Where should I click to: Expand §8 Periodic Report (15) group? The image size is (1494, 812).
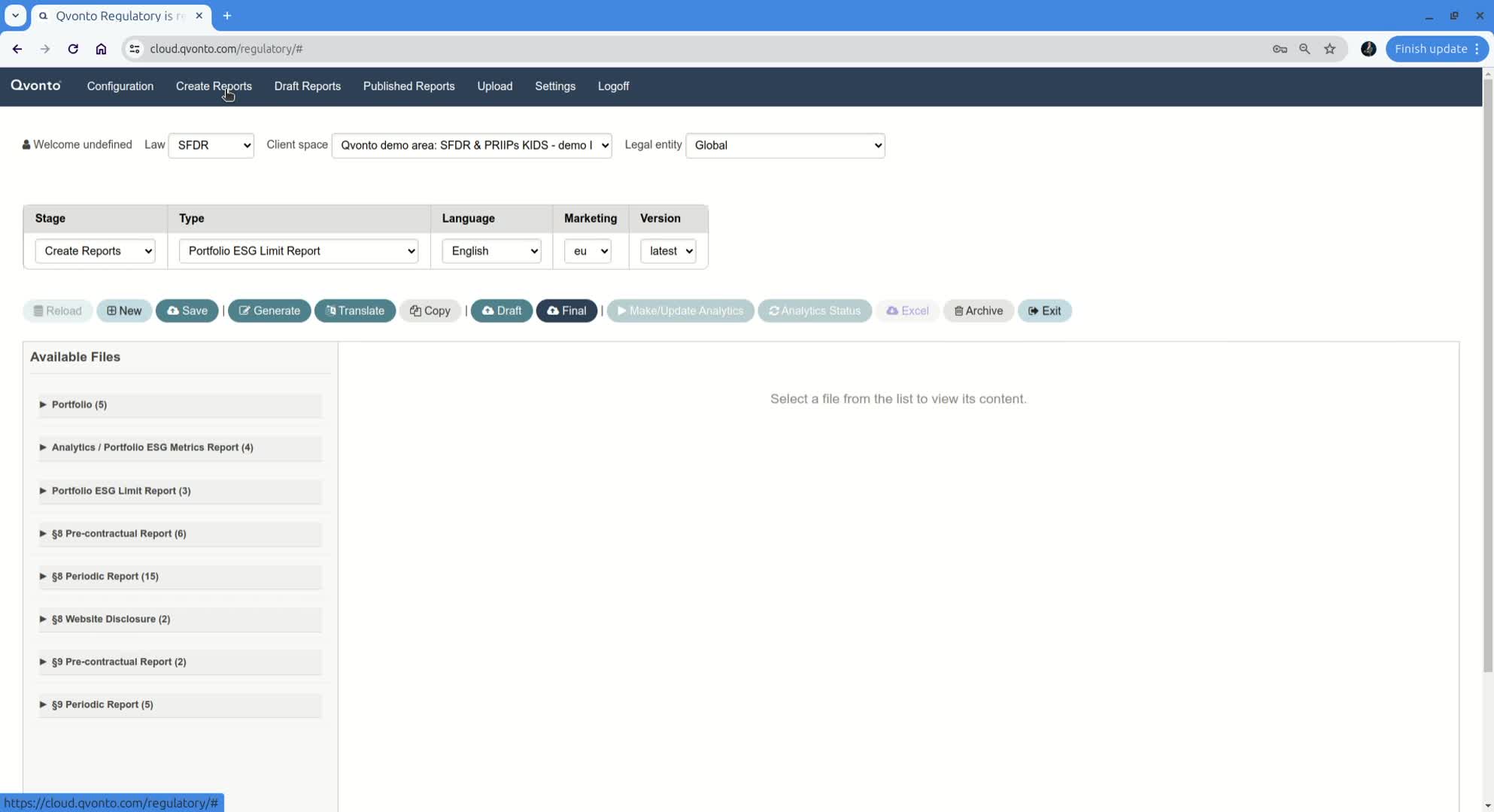(105, 576)
